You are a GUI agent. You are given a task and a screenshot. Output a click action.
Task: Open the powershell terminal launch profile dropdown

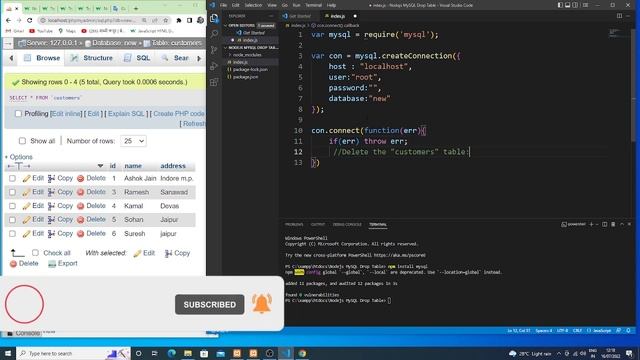click(x=597, y=224)
